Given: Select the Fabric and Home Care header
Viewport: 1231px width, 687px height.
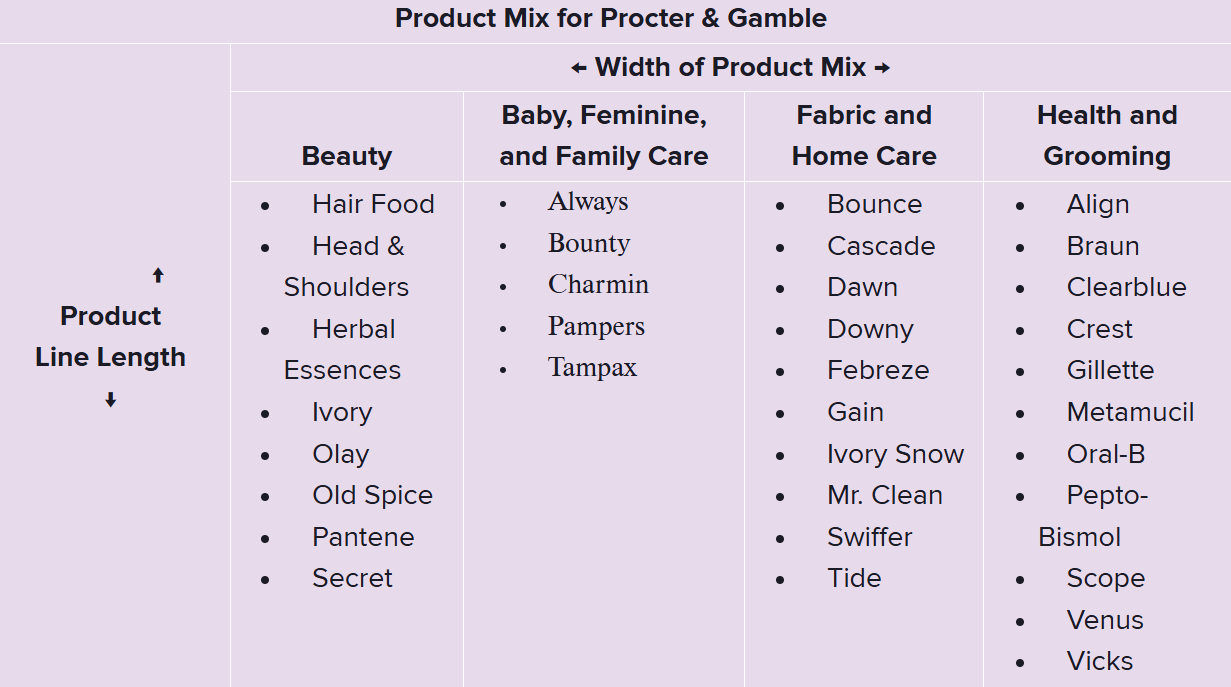Looking at the screenshot, I should [864, 136].
